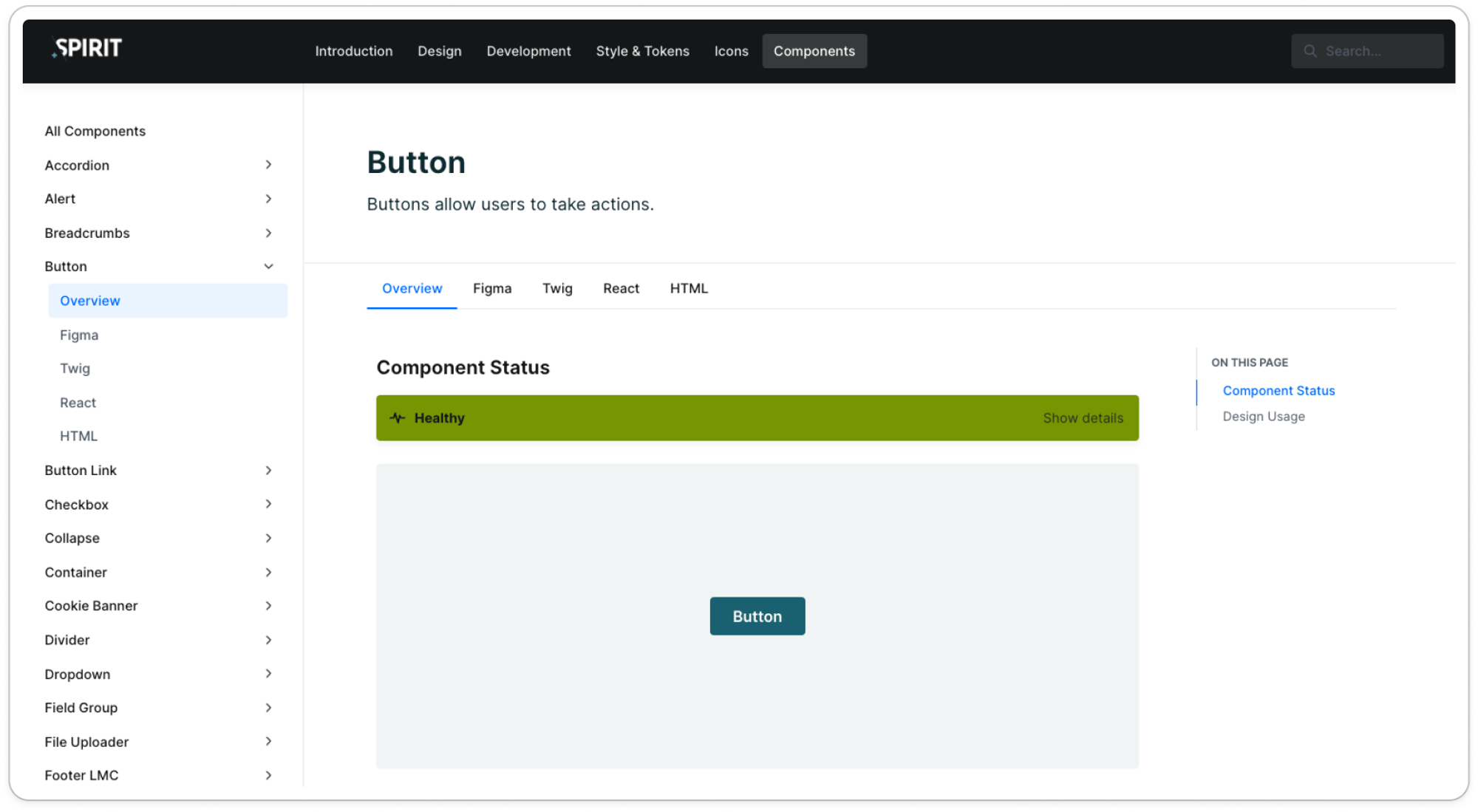Click the Spirit logo in header

[87, 49]
